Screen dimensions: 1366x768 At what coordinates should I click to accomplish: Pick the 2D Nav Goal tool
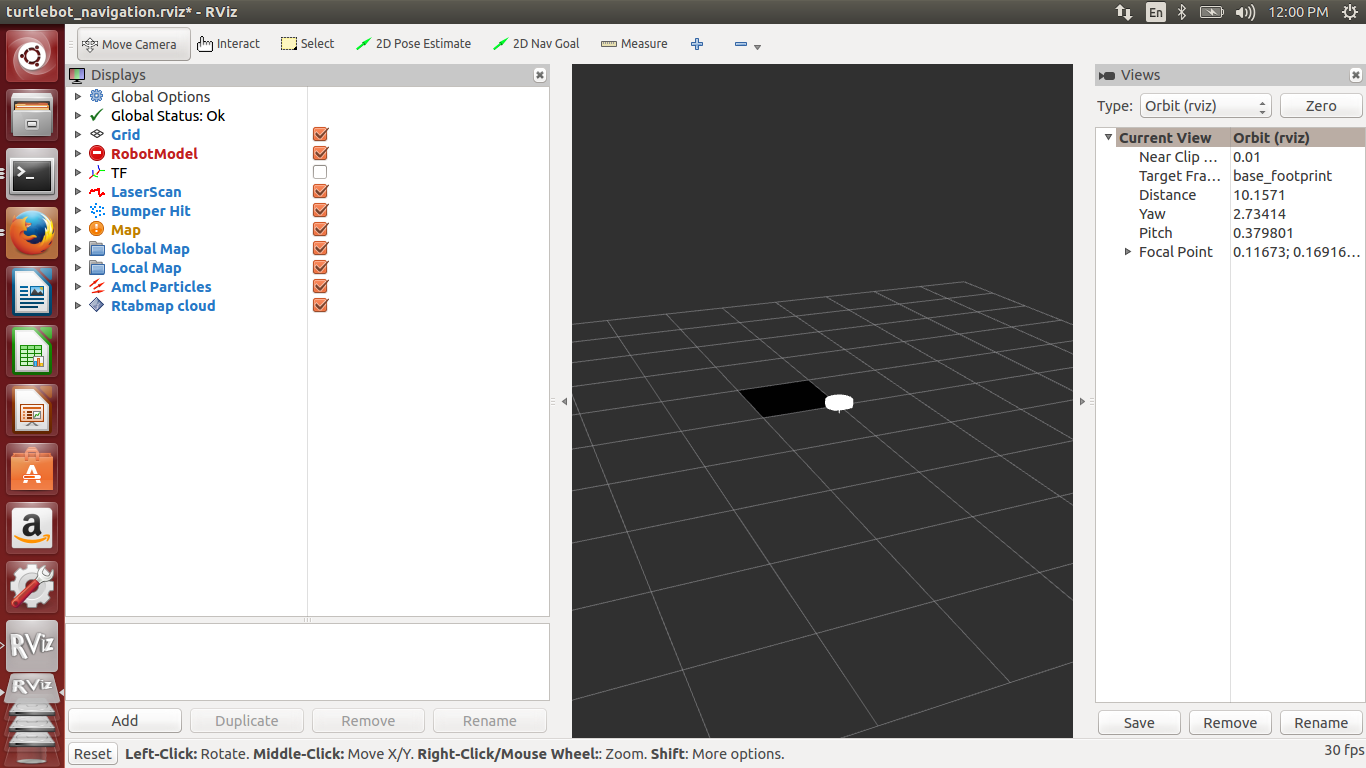click(536, 44)
